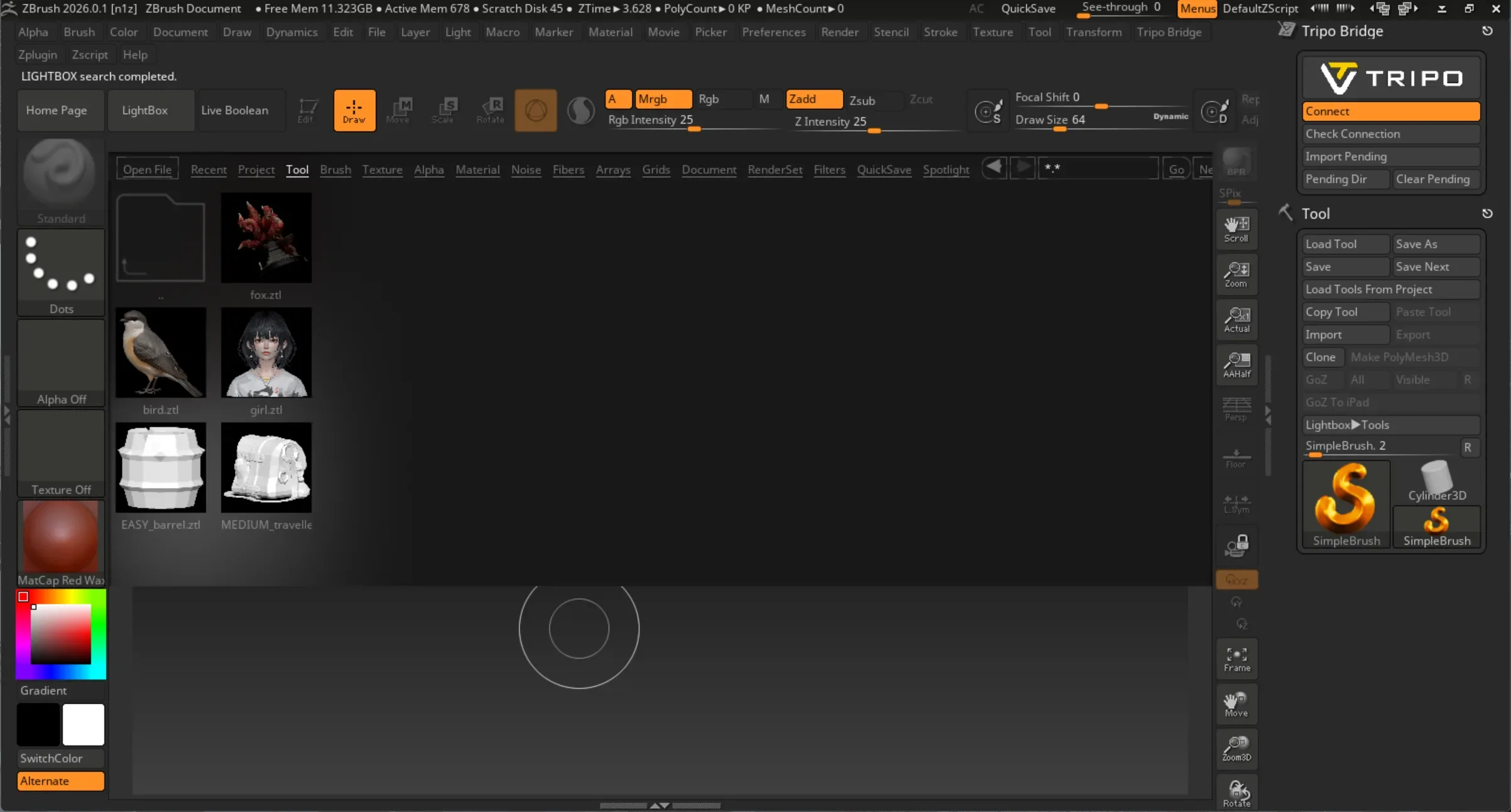Screen dimensions: 1511x812
Task: Open the Standard brush picker
Action: click(x=61, y=181)
